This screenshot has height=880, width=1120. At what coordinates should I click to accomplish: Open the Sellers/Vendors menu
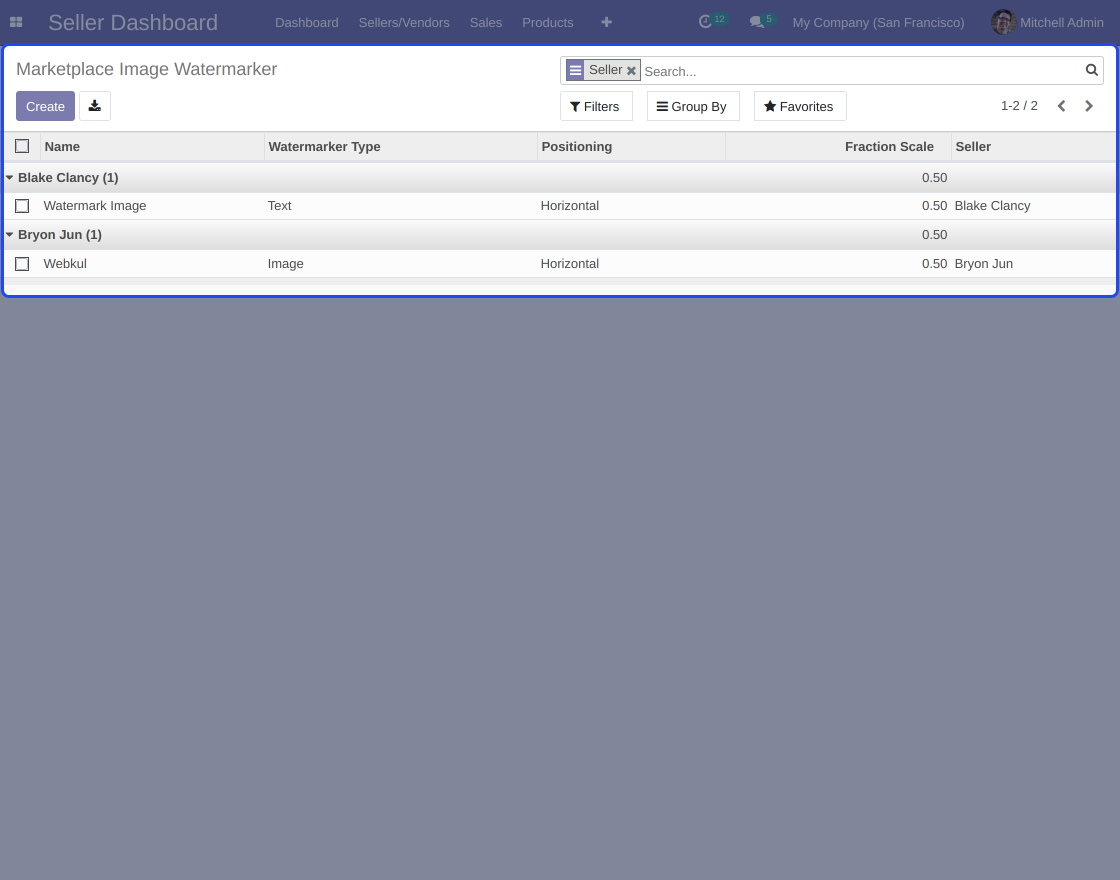click(404, 22)
